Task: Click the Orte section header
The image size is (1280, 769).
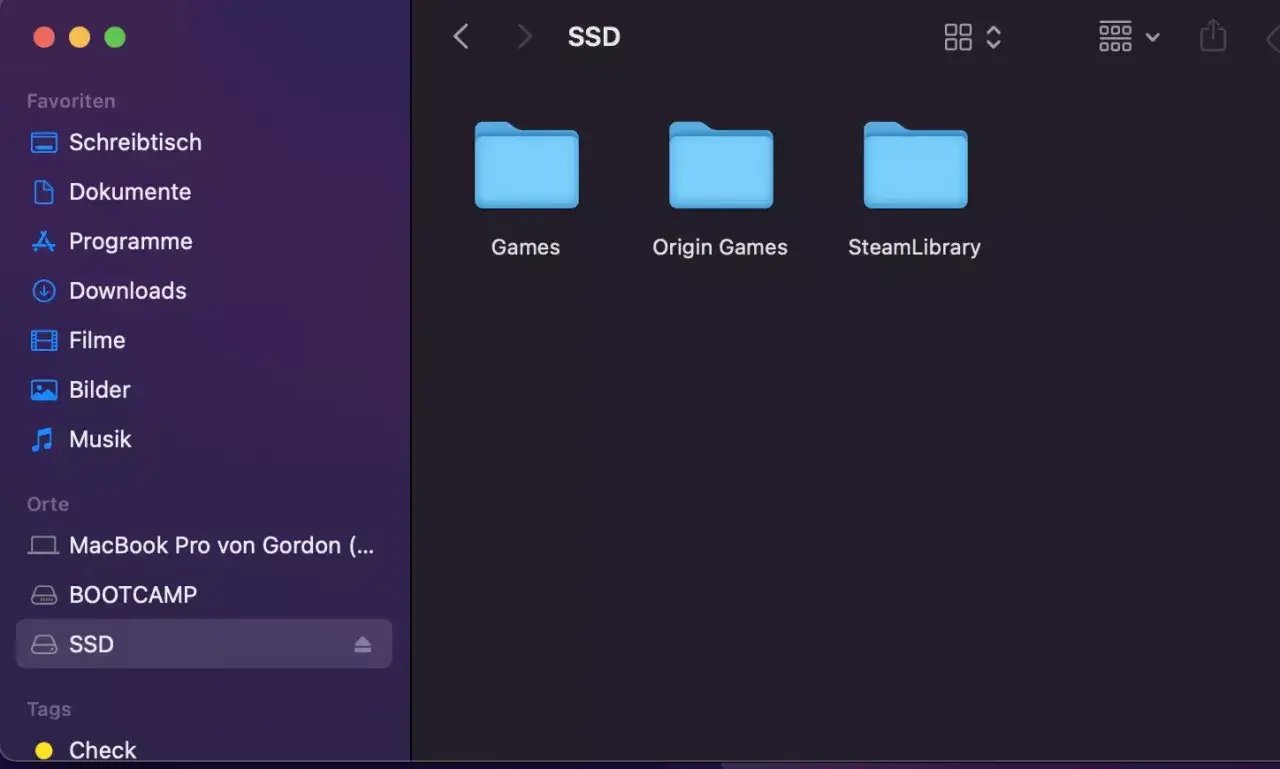Action: pyautogui.click(x=48, y=504)
